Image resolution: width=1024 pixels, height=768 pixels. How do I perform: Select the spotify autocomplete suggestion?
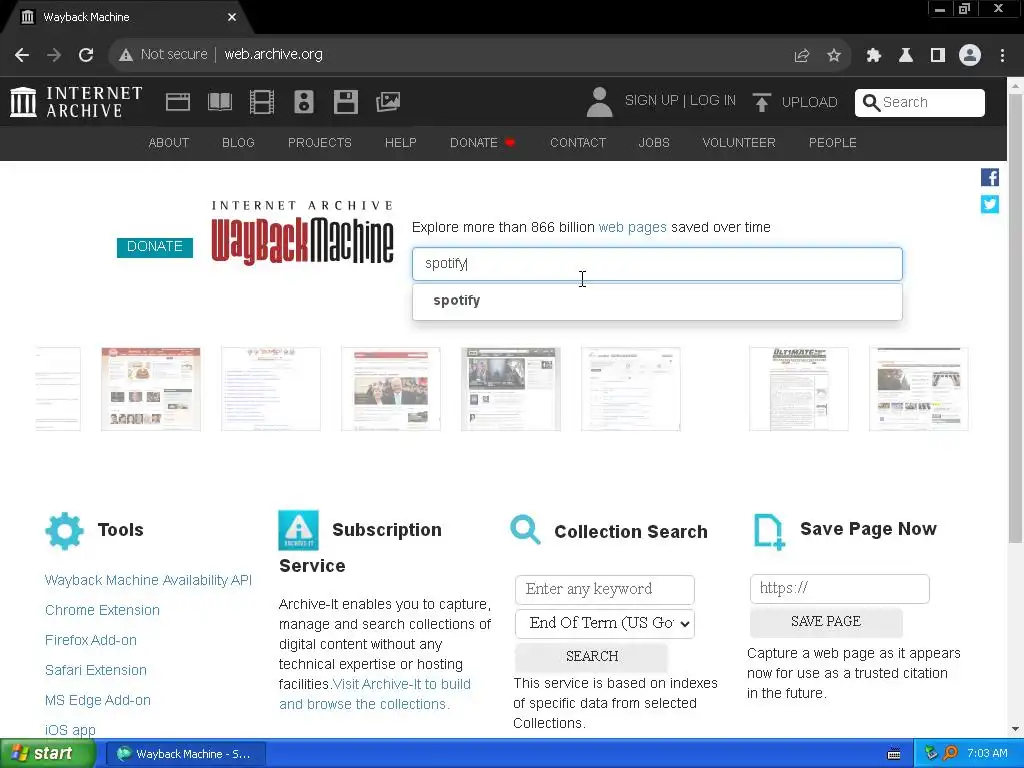[657, 300]
